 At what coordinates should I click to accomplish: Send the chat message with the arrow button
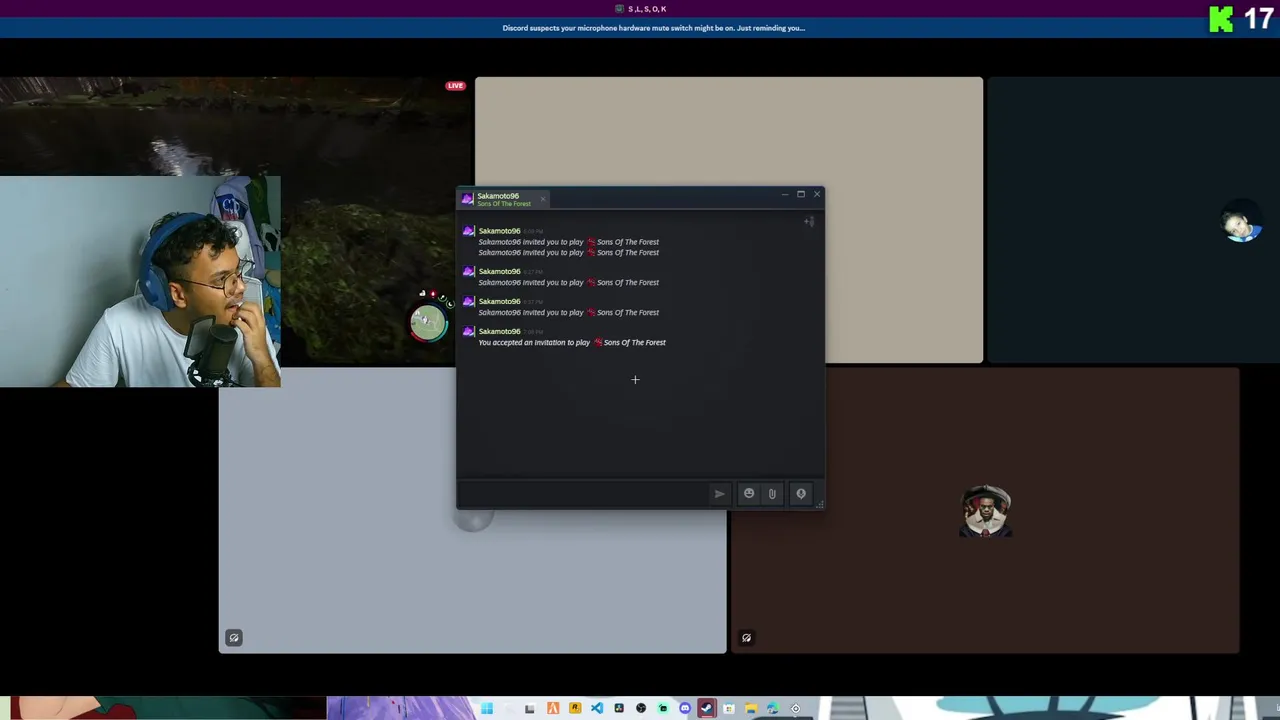tap(719, 493)
